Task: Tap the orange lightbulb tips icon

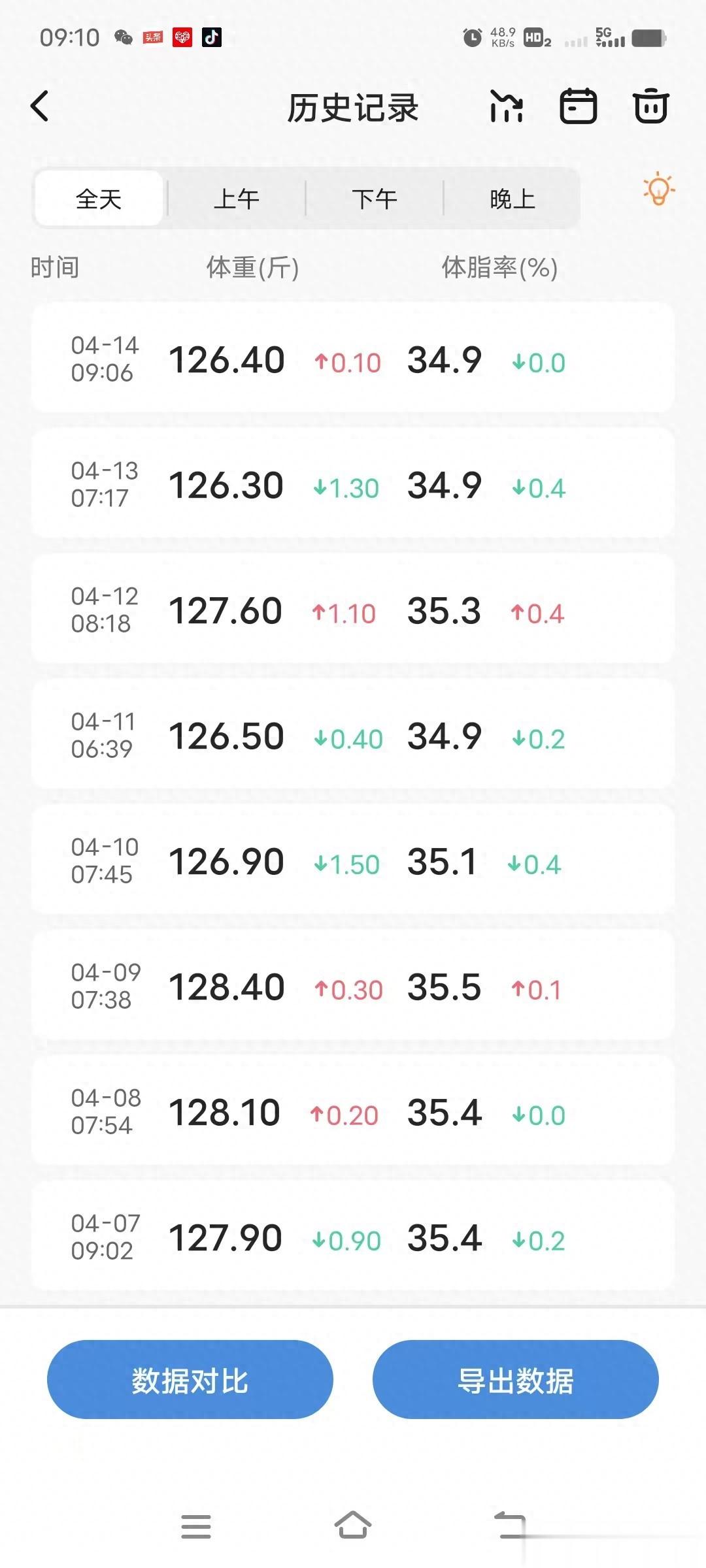Action: [658, 190]
